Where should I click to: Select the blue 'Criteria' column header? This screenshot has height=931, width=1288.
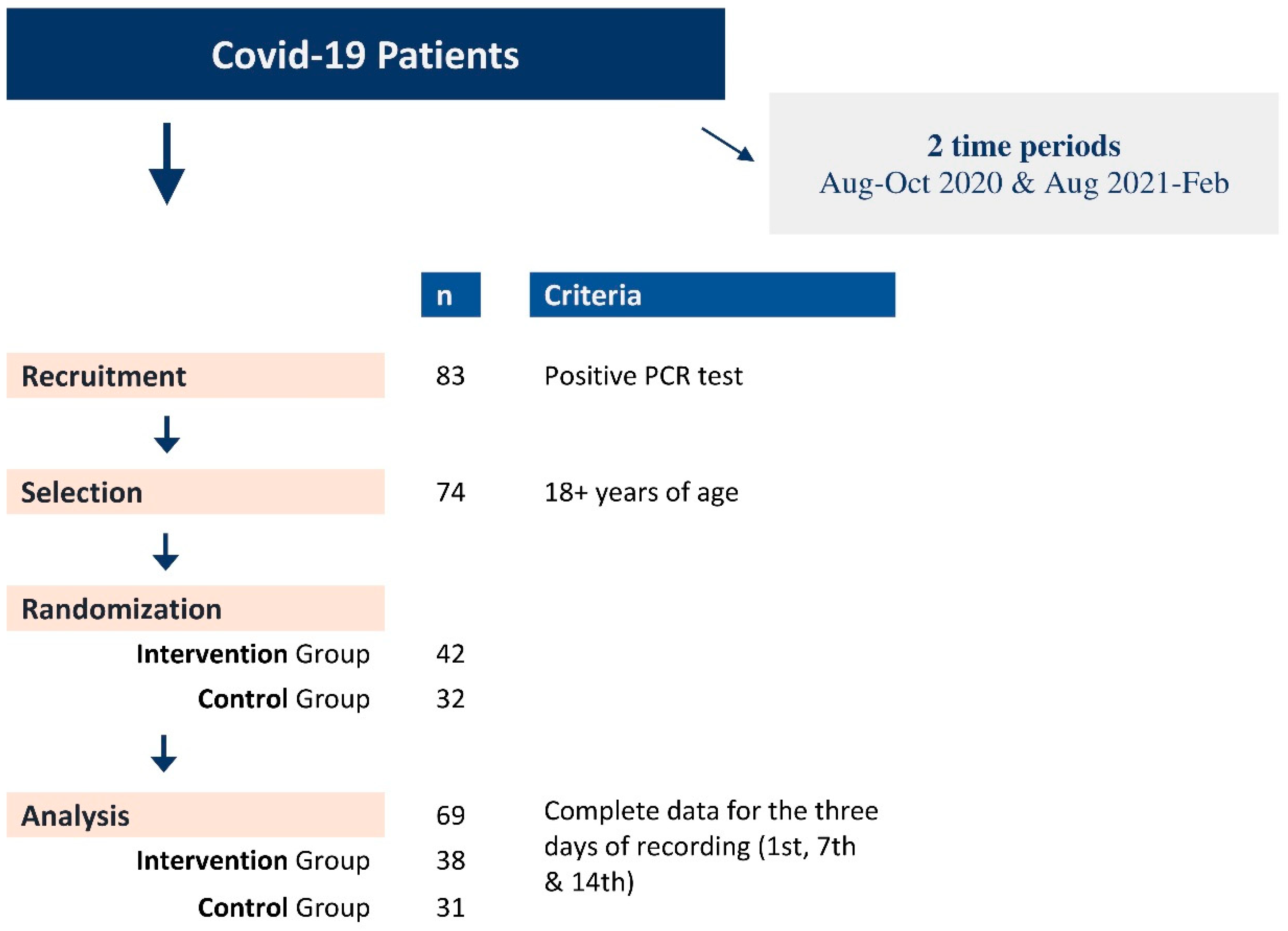click(x=712, y=295)
